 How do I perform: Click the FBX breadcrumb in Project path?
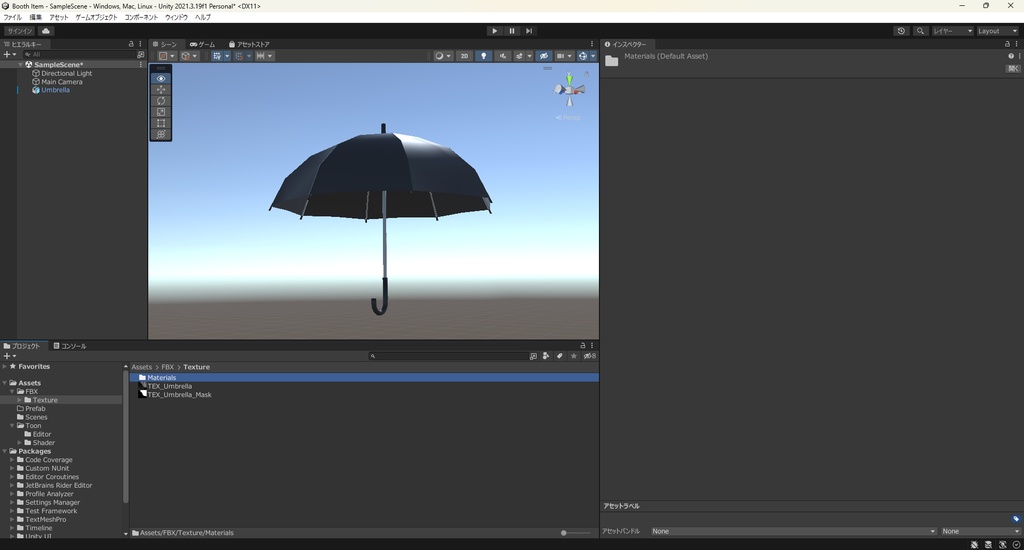pyautogui.click(x=168, y=367)
